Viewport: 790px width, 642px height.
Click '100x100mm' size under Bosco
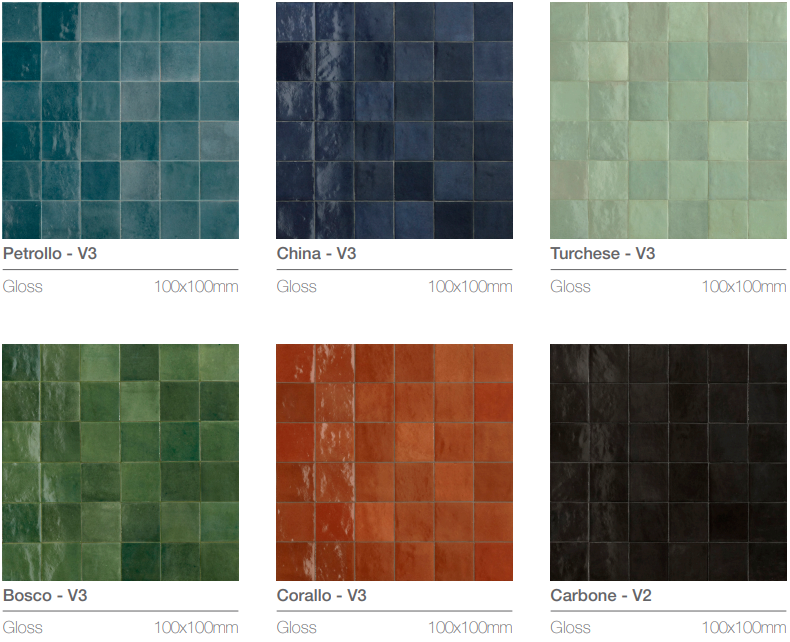pos(196,627)
